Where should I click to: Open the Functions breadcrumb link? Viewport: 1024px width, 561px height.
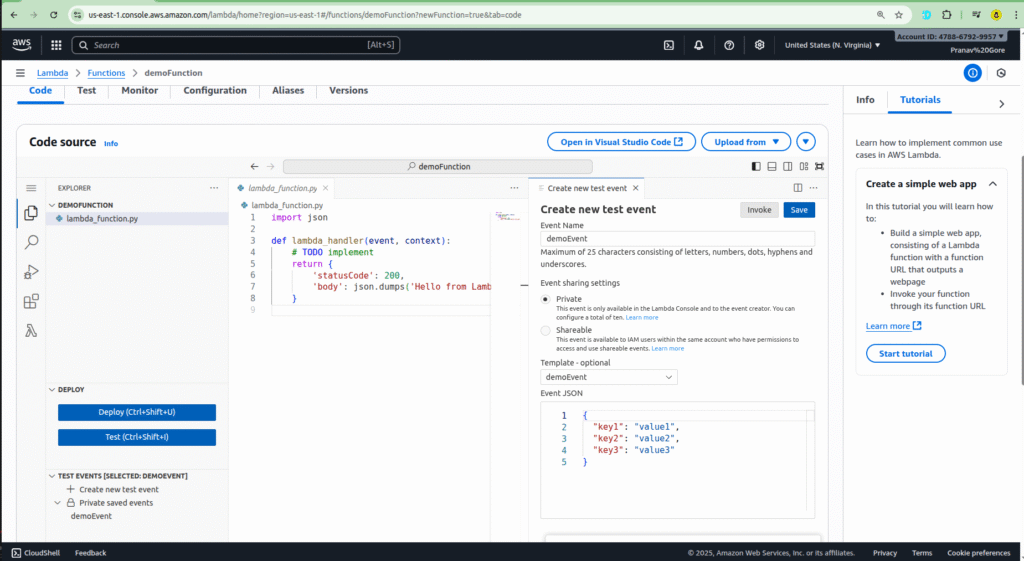[106, 73]
